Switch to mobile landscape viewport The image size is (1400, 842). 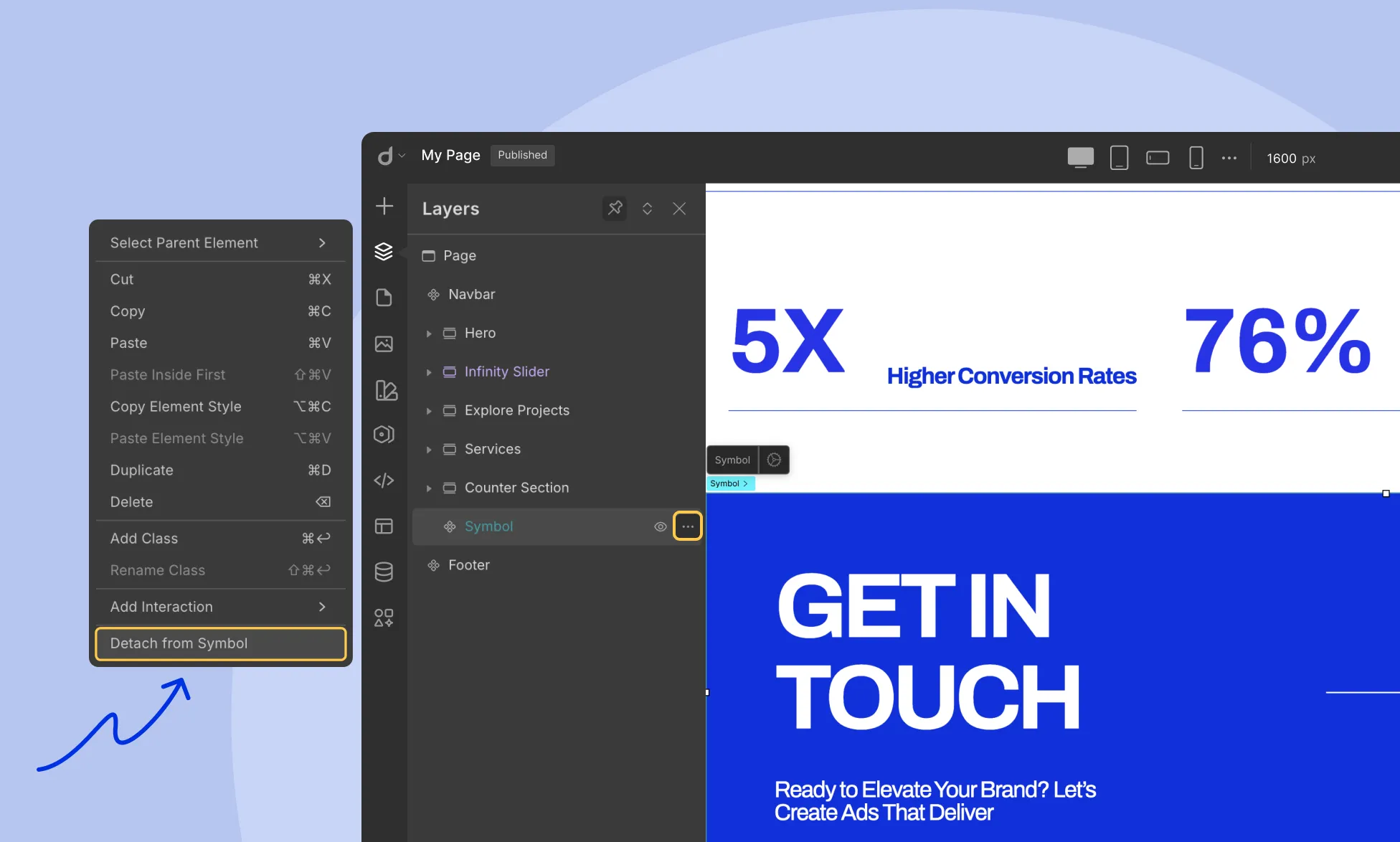(1158, 158)
